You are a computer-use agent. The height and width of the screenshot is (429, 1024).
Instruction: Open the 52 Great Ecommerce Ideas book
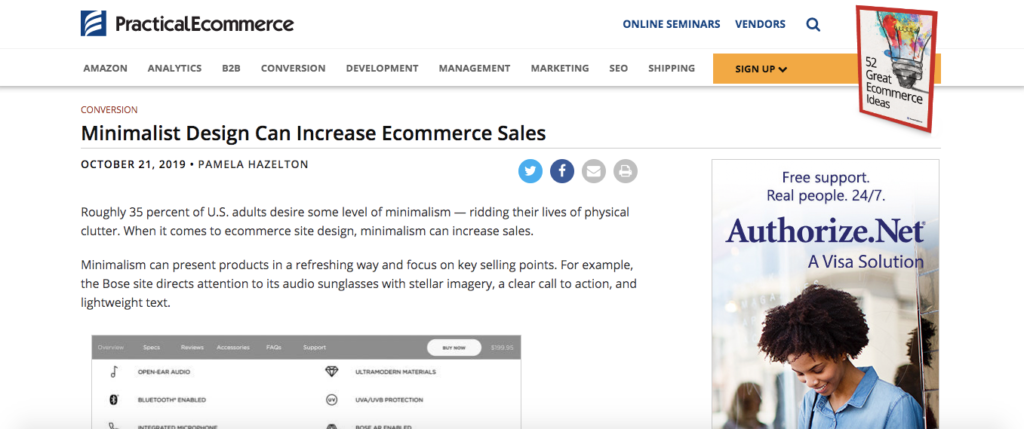pyautogui.click(x=897, y=69)
